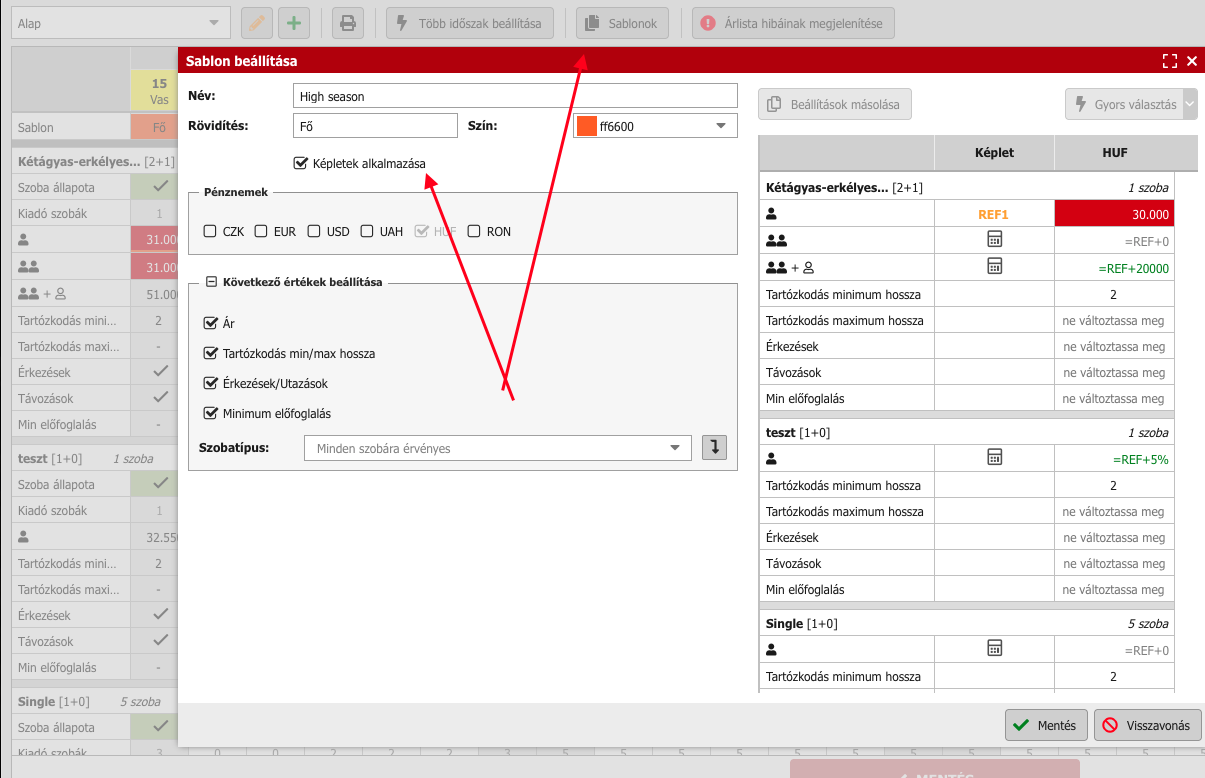Click the orange ff6600 color swatch
Image resolution: width=1205 pixels, height=778 pixels.
click(587, 126)
